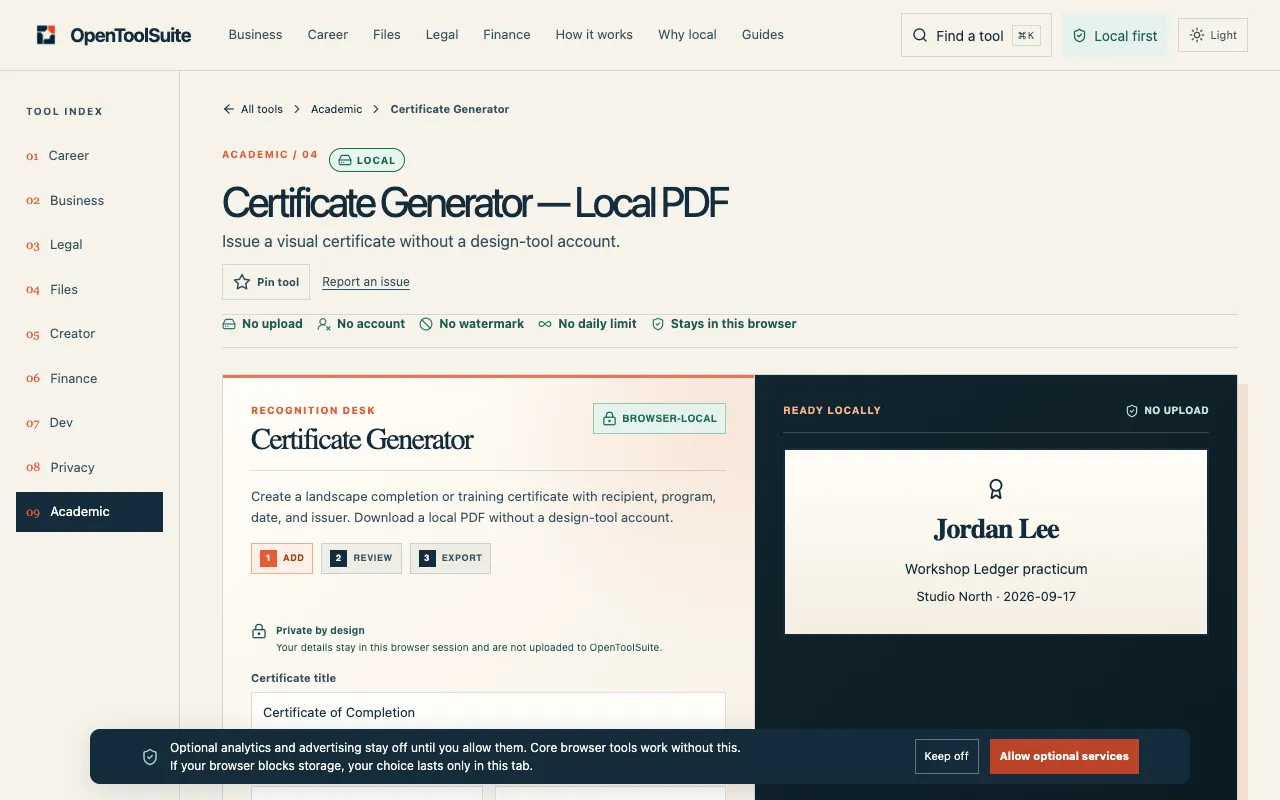
Task: Click the Private by design lock icon
Action: click(x=259, y=631)
